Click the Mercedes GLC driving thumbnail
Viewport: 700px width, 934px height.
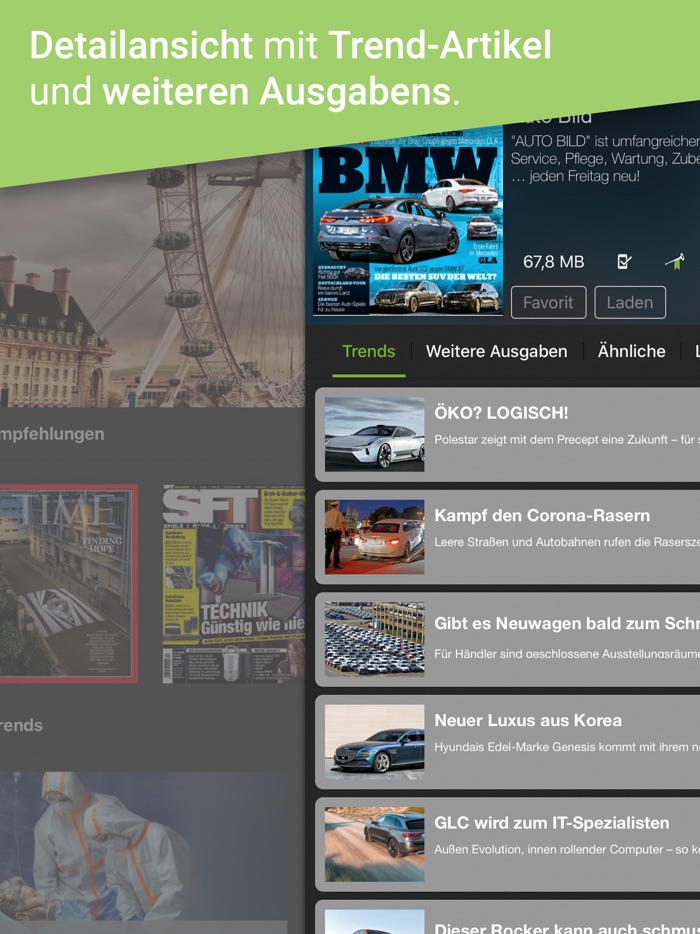point(375,844)
